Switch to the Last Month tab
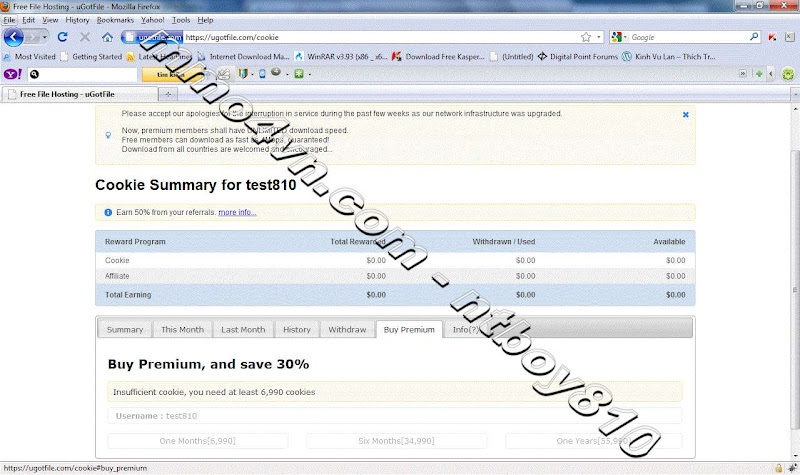This screenshot has width=800, height=475. pyautogui.click(x=243, y=330)
